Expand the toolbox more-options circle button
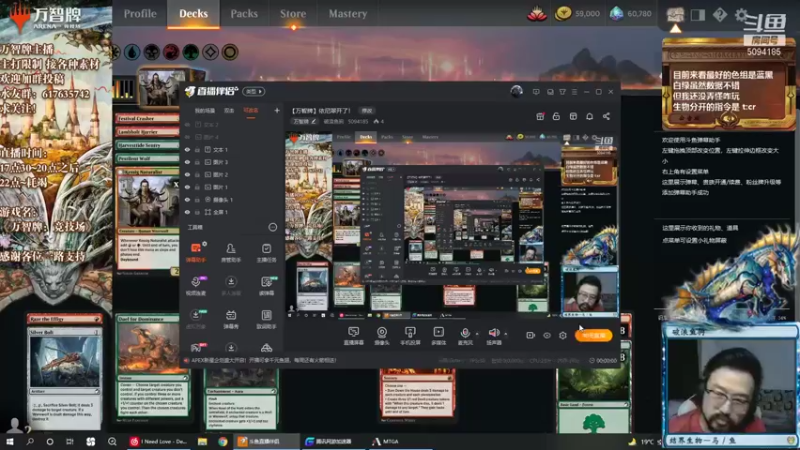Image resolution: width=800 pixels, height=450 pixels. (x=272, y=227)
